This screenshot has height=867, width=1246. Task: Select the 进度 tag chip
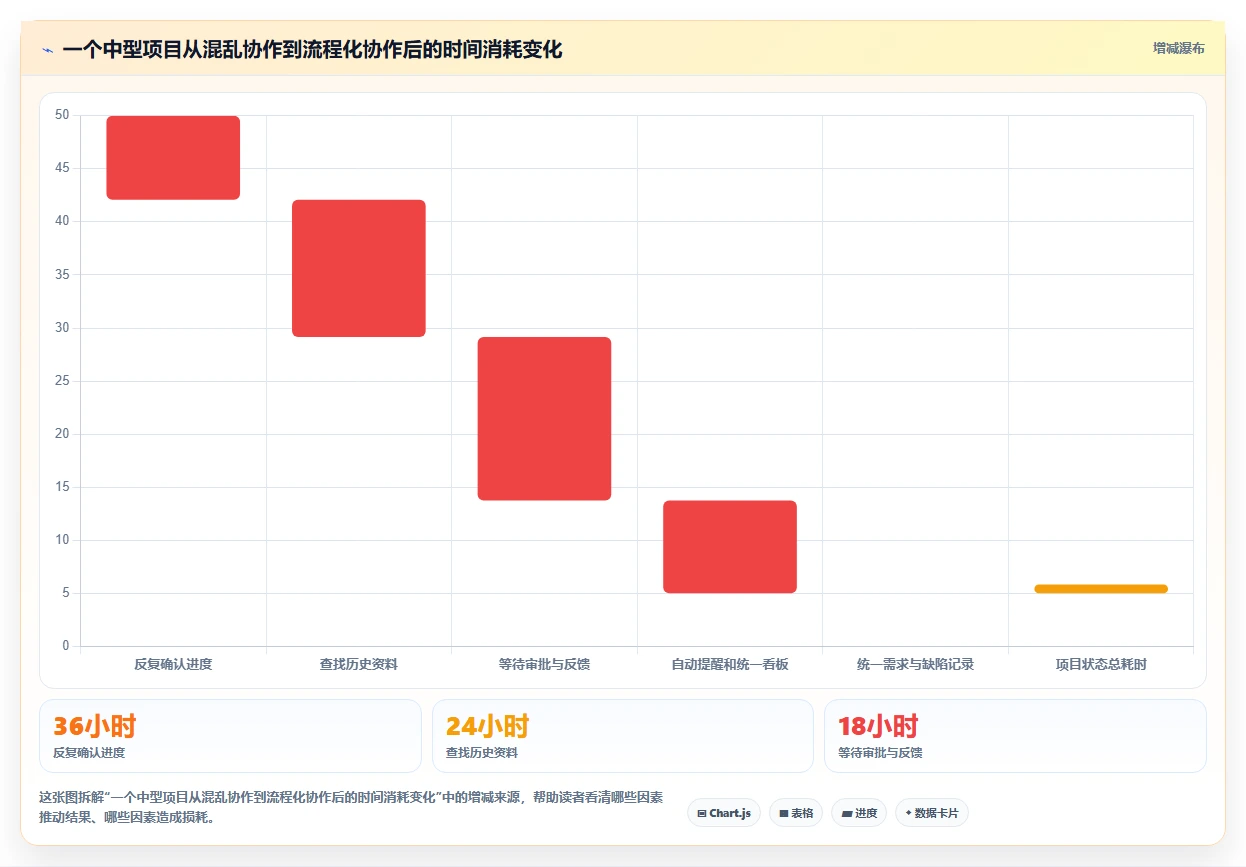coord(859,813)
